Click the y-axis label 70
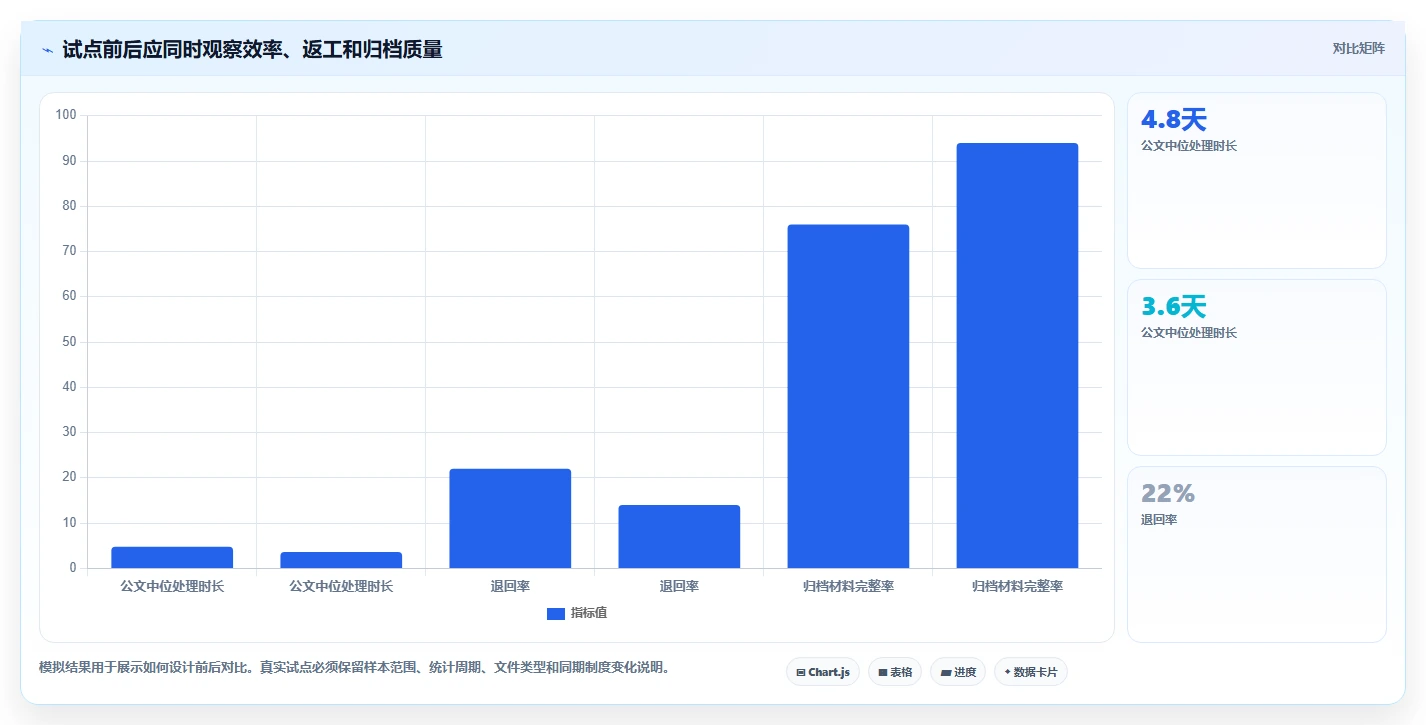1426x725 pixels. 69,251
